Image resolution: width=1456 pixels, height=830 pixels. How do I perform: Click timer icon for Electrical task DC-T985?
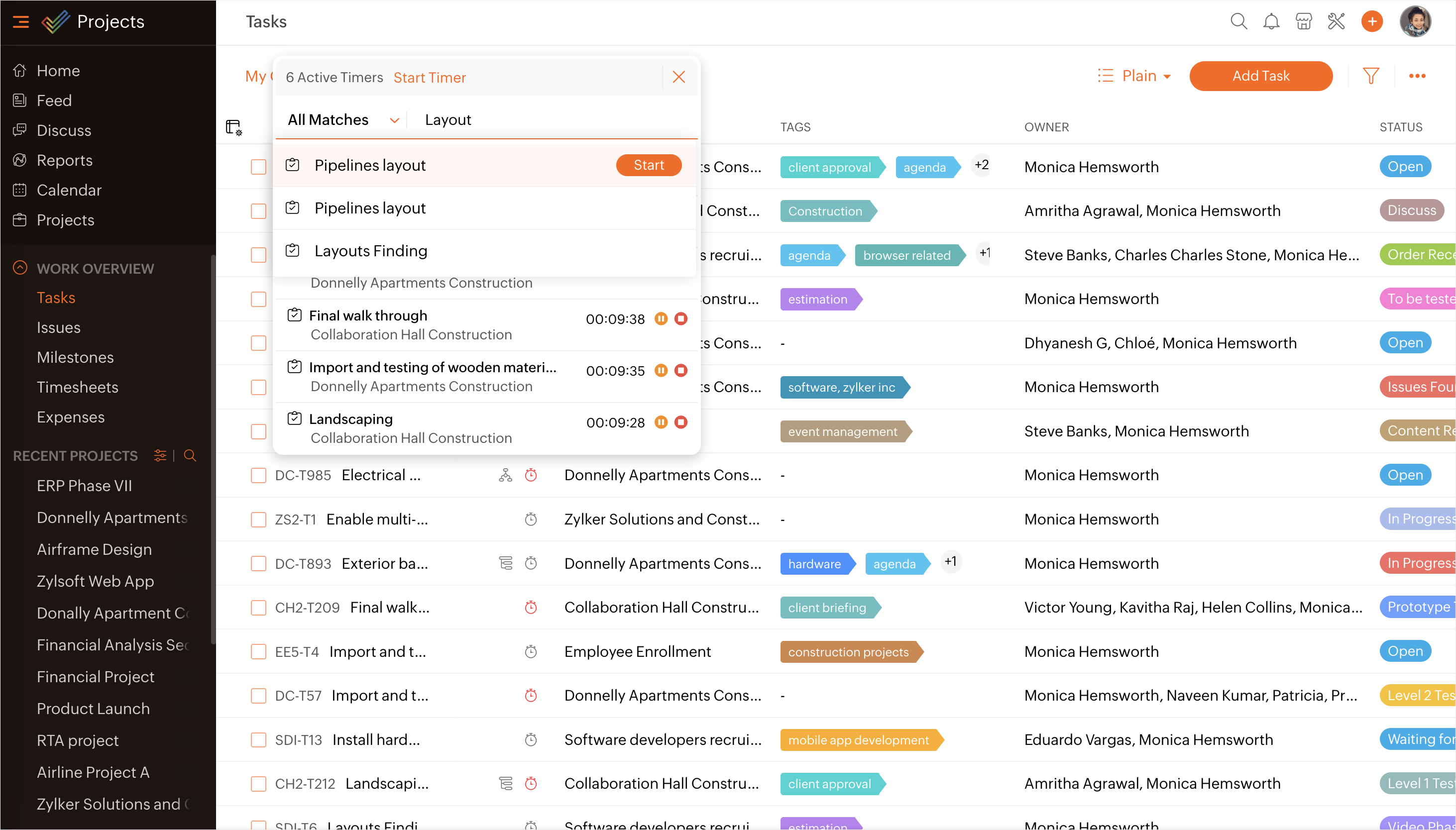531,475
